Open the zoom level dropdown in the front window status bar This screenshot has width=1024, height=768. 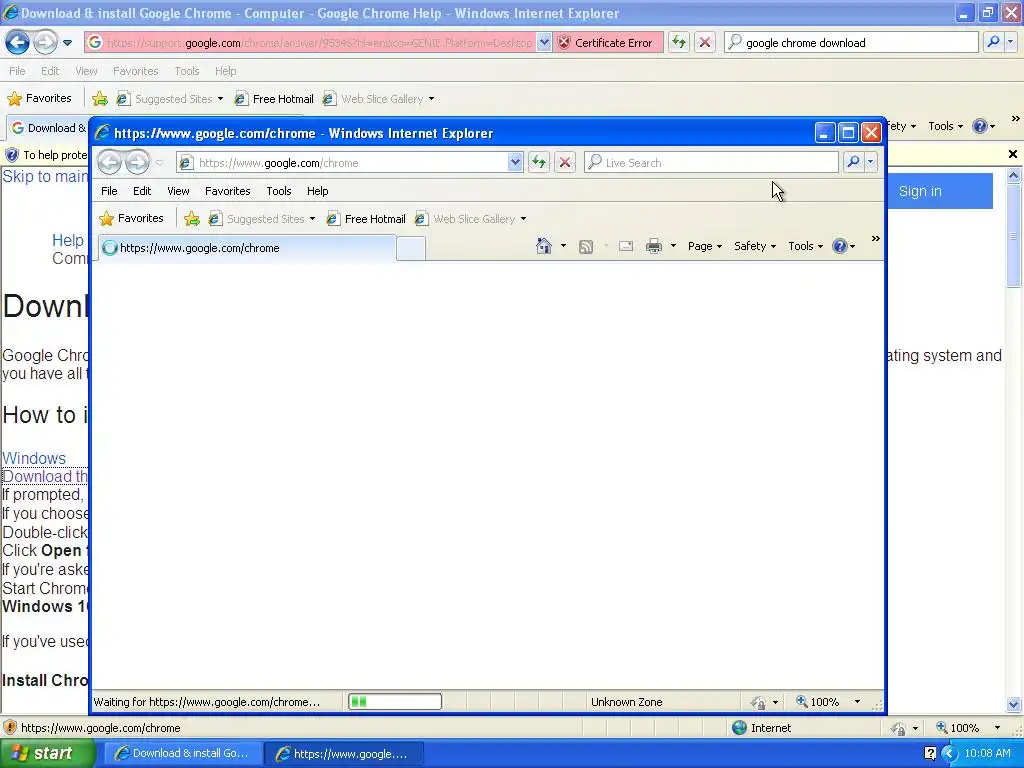(x=857, y=702)
